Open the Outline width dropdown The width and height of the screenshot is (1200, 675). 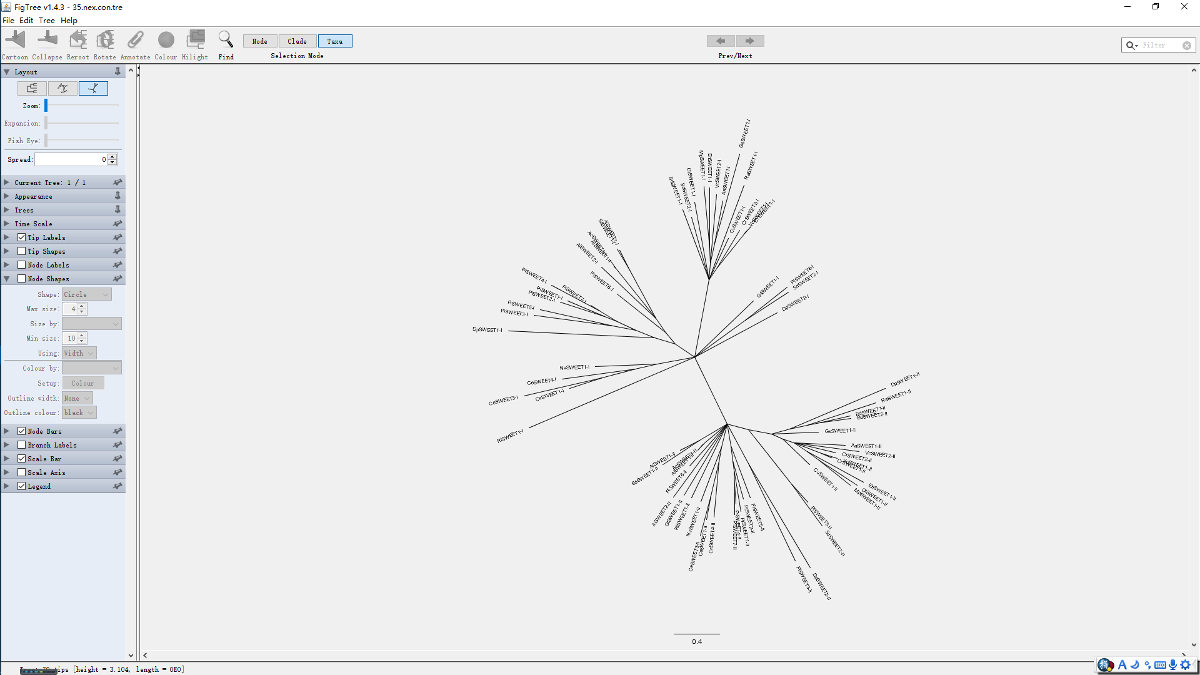point(77,398)
